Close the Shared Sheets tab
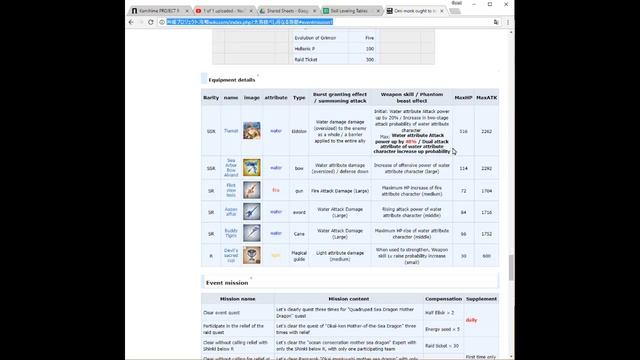640x360 pixels. (x=314, y=11)
